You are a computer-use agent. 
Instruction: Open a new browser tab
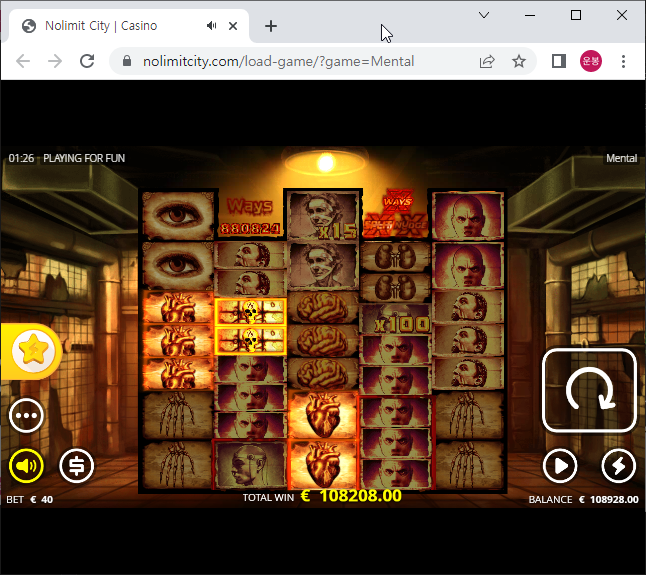271,26
